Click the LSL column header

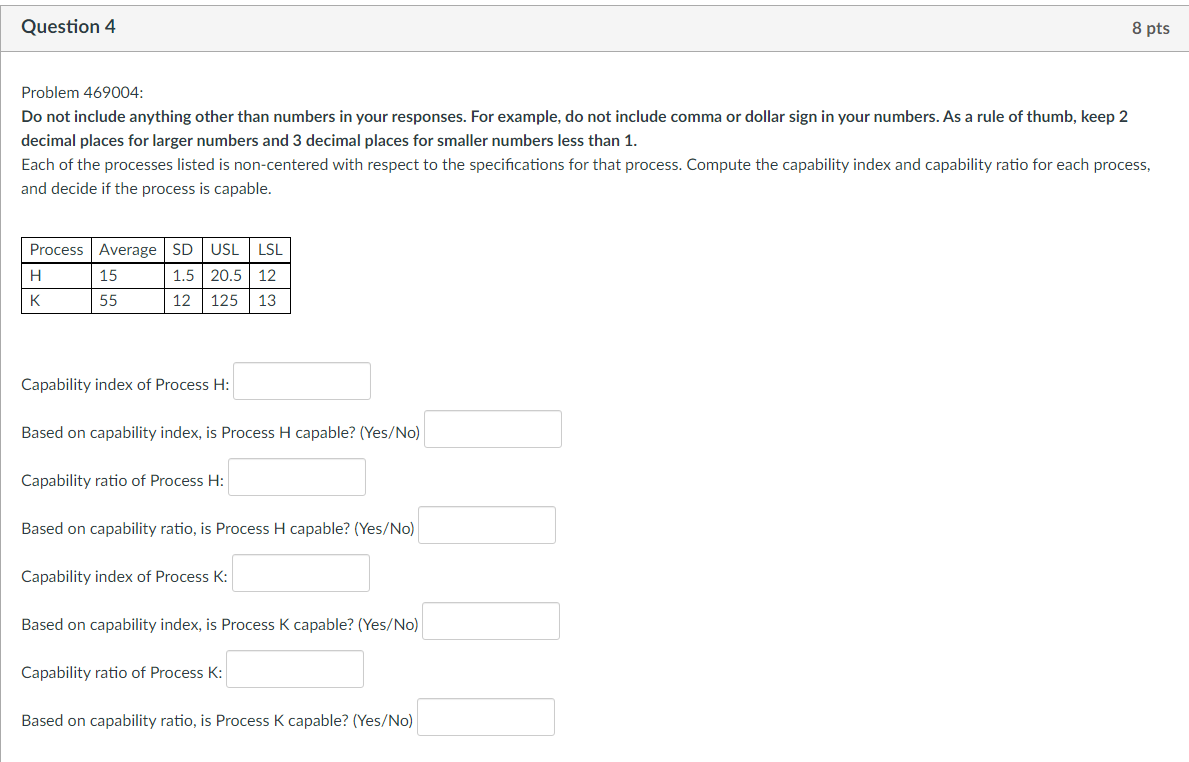coord(268,249)
